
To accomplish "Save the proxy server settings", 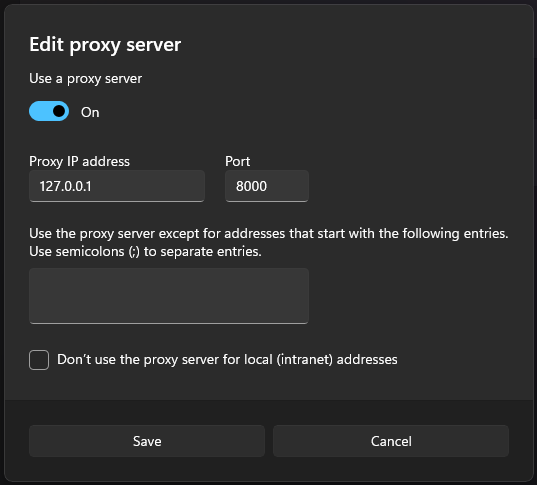I will pos(147,441).
